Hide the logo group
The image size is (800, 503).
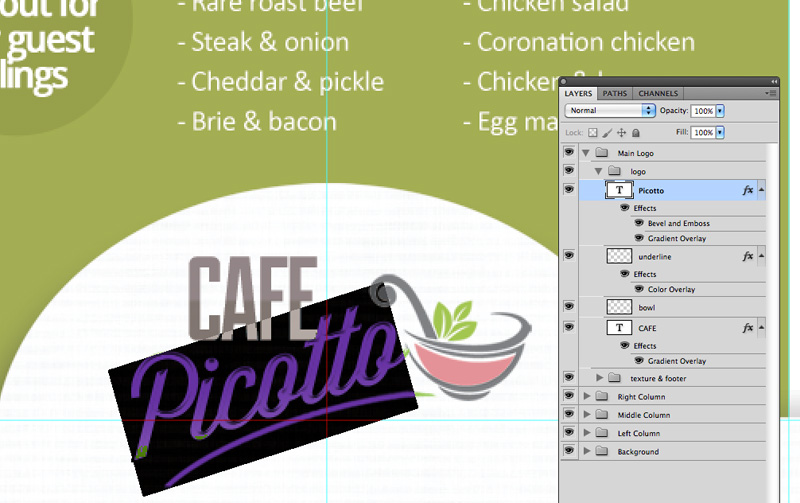(x=569, y=170)
